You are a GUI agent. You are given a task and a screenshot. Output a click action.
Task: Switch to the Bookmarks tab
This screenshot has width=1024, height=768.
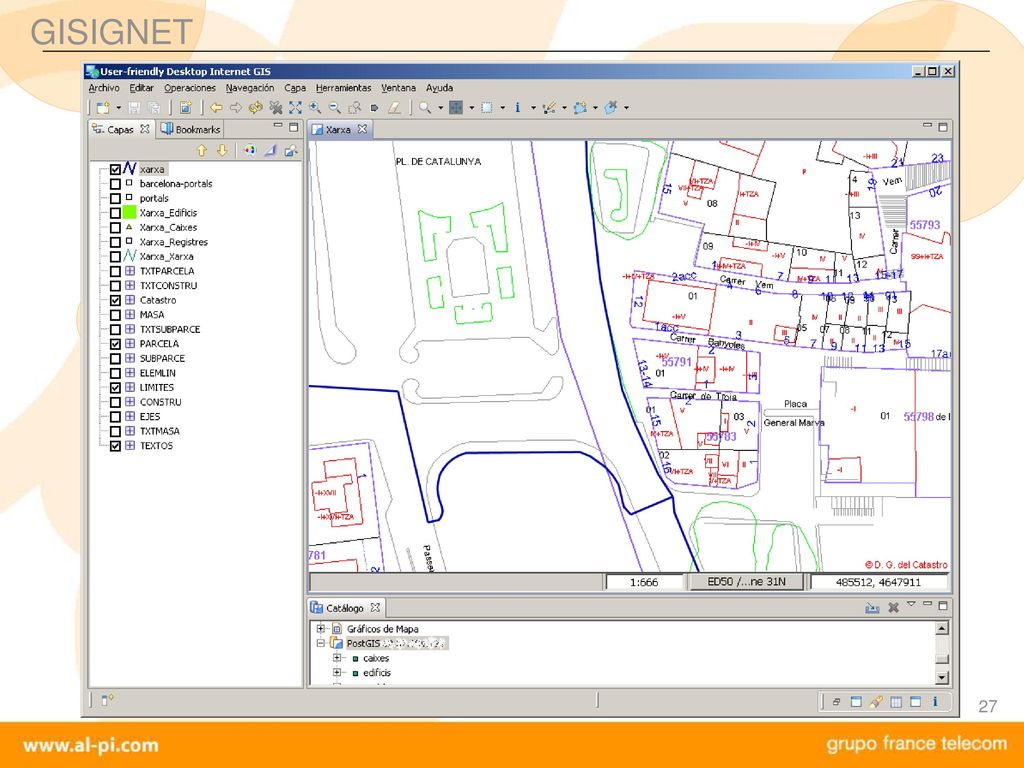[191, 129]
